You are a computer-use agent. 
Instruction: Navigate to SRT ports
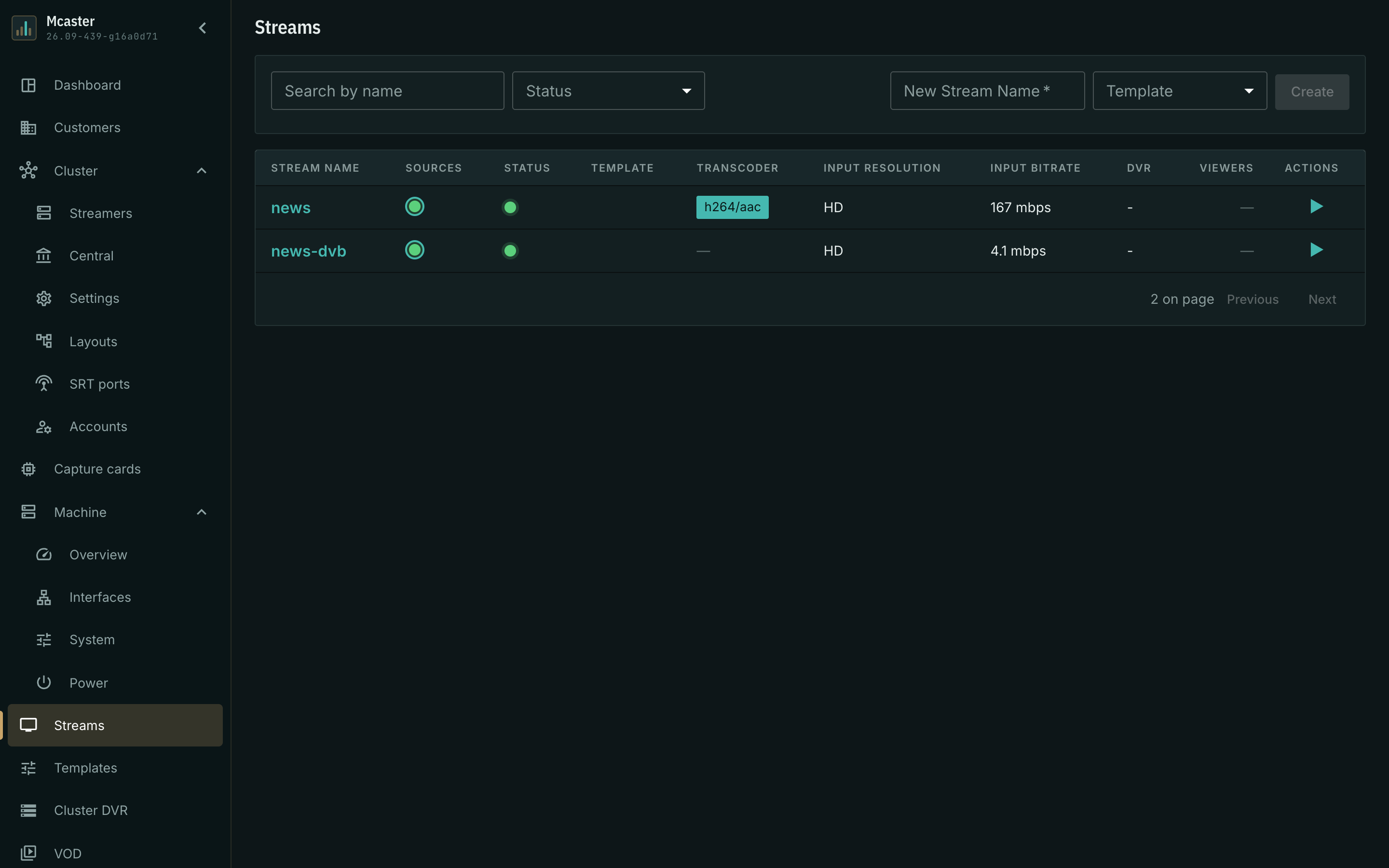coord(115,383)
